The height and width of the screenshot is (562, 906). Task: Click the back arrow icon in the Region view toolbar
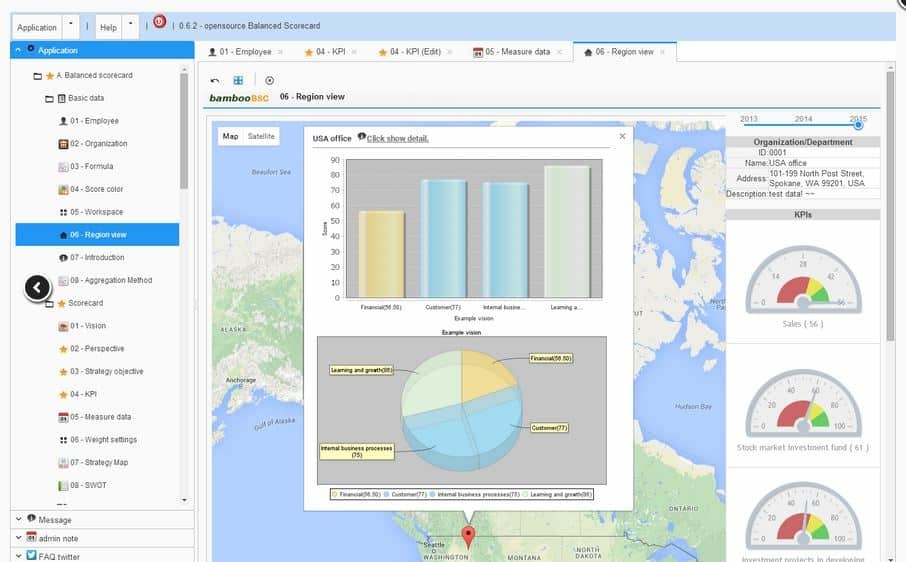click(x=215, y=80)
